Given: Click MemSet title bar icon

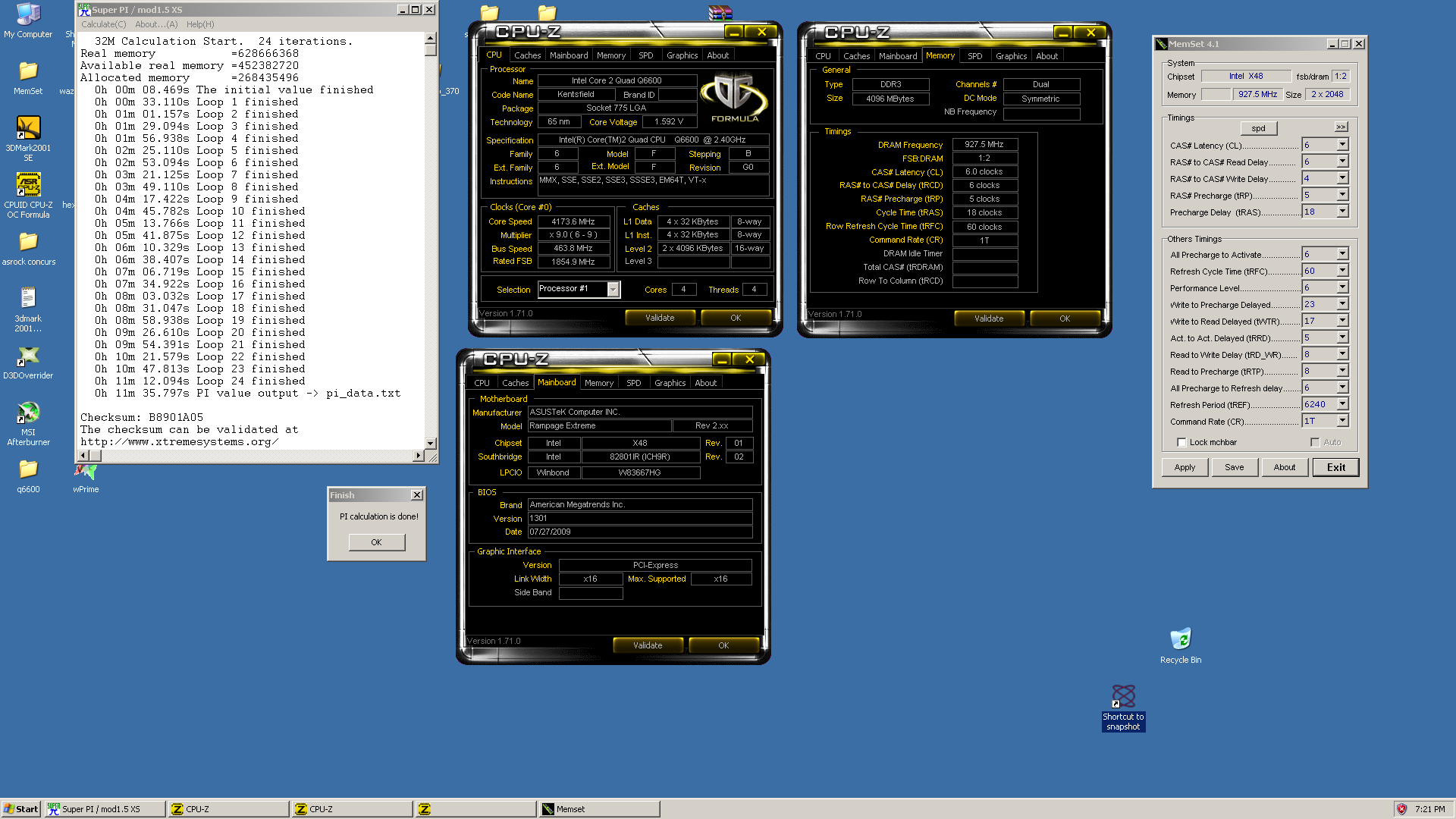Looking at the screenshot, I should 1161,44.
